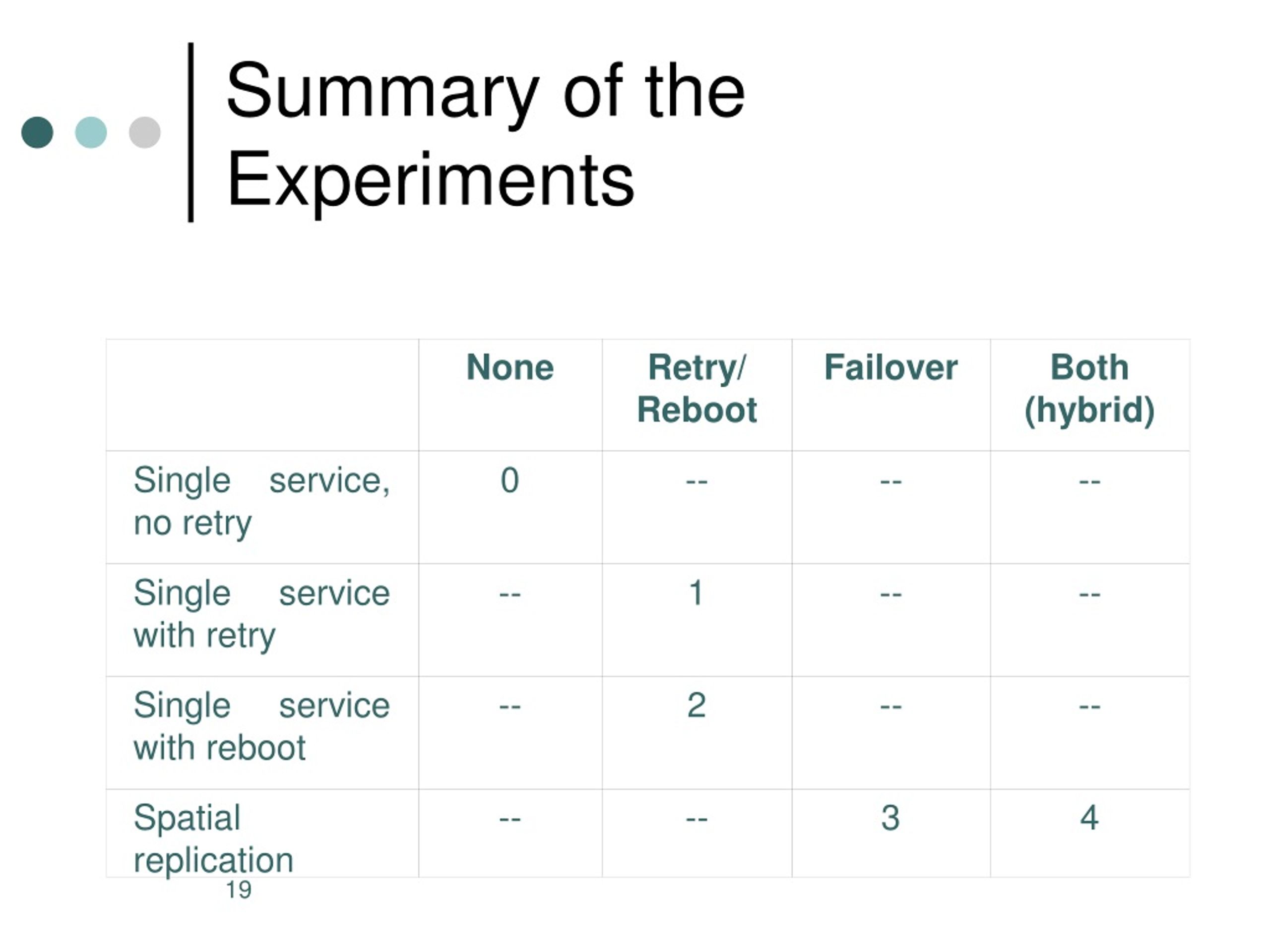Select the cell containing experiment 3
The height and width of the screenshot is (952, 1270).
891,833
